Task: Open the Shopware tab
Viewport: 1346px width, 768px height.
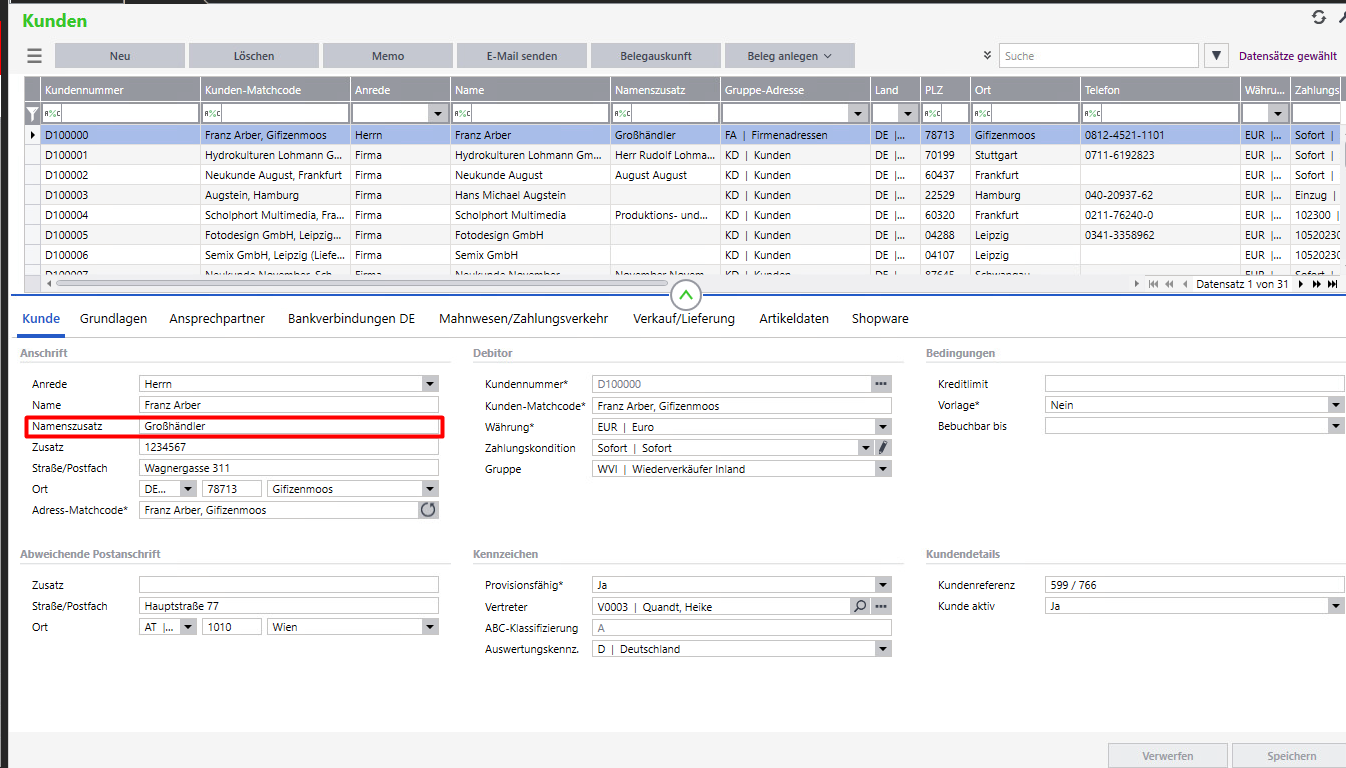Action: click(880, 319)
